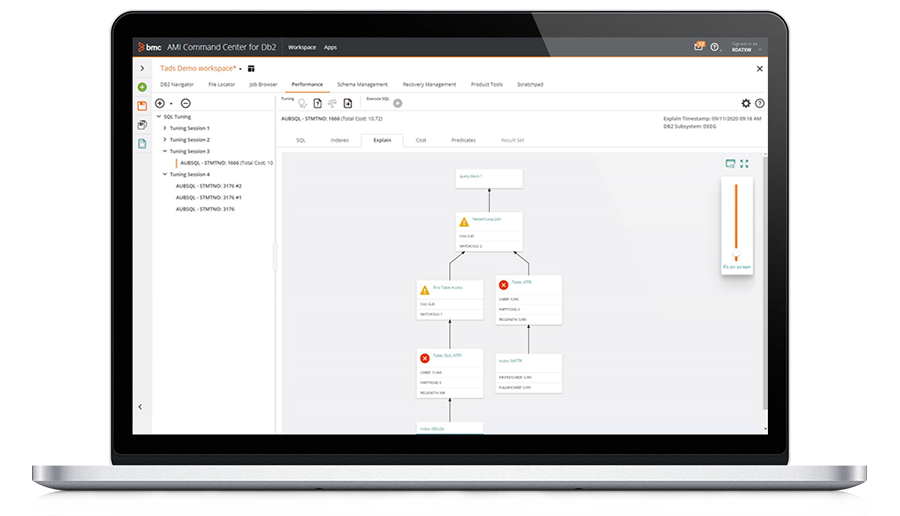Select the Predicates tab
900x516 pixels.
[x=463, y=140]
